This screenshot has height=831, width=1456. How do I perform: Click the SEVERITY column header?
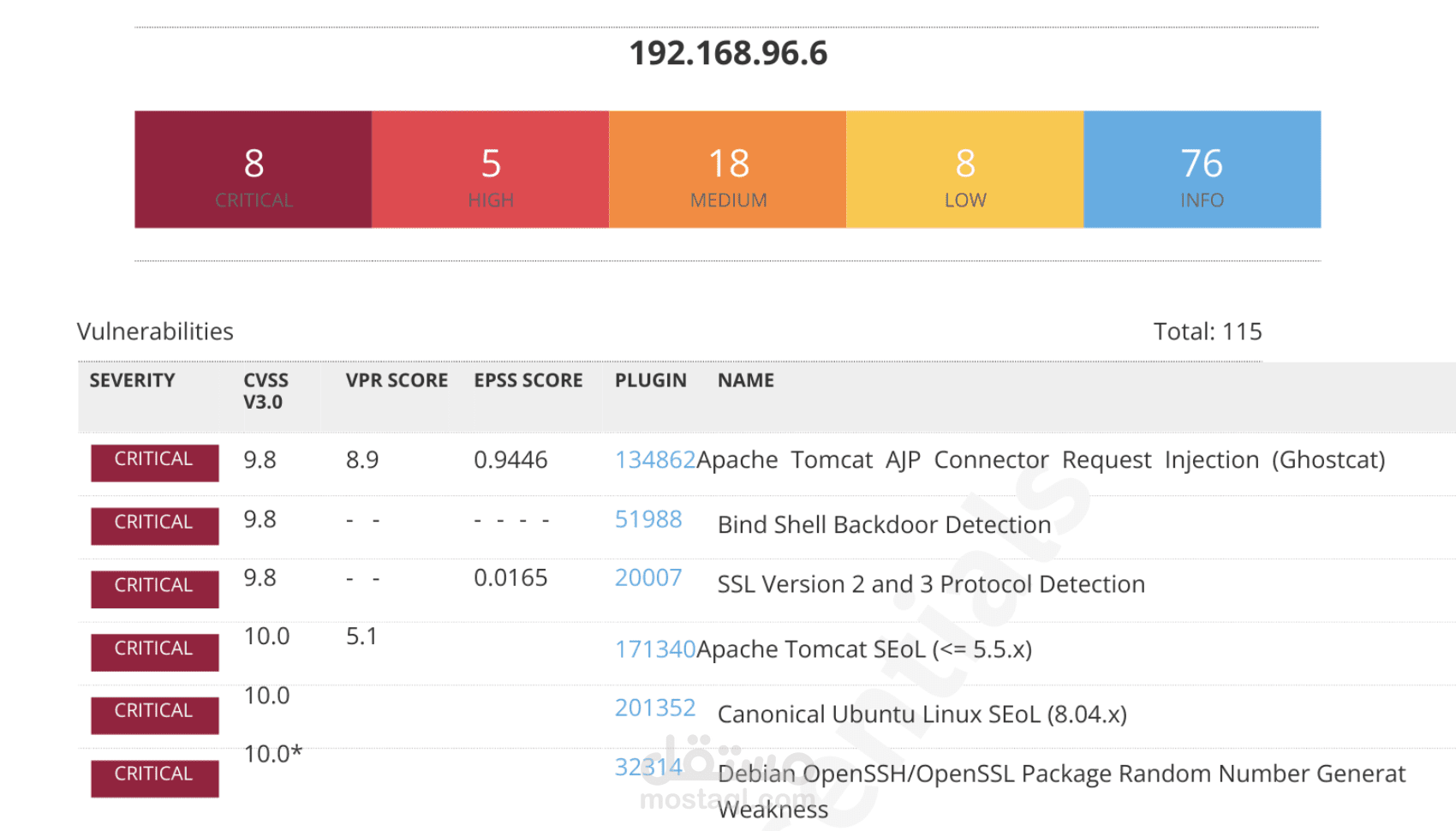coord(132,380)
